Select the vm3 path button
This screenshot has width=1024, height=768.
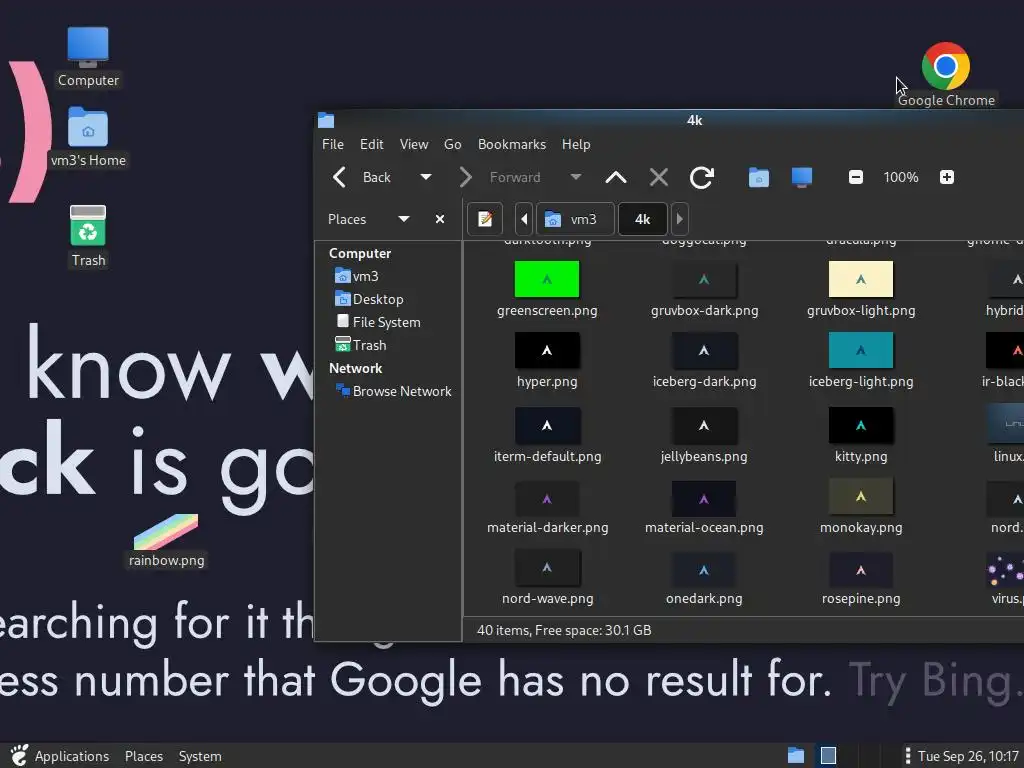pyautogui.click(x=575, y=219)
